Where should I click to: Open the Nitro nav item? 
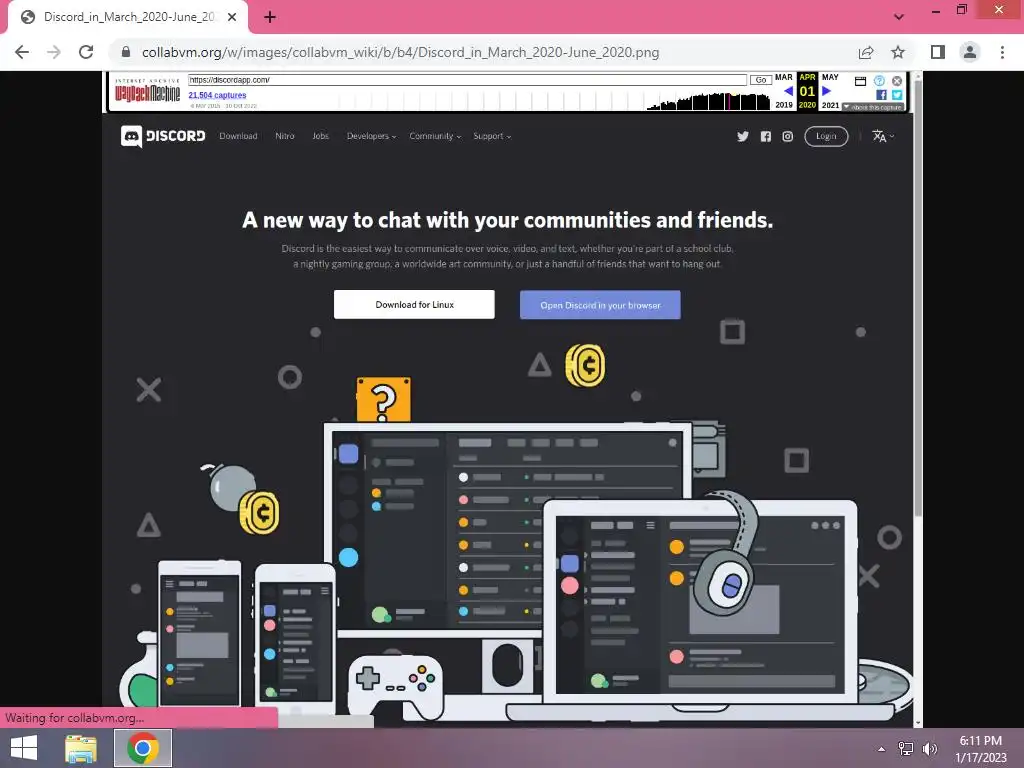pos(285,136)
